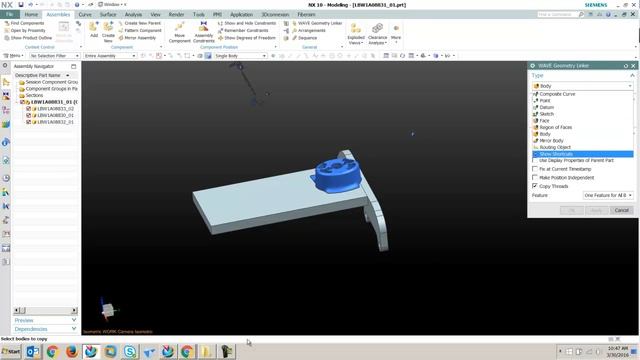Open the Entire Assembly scope dropdown
Viewport: 640px width, 360px height.
tap(110, 56)
